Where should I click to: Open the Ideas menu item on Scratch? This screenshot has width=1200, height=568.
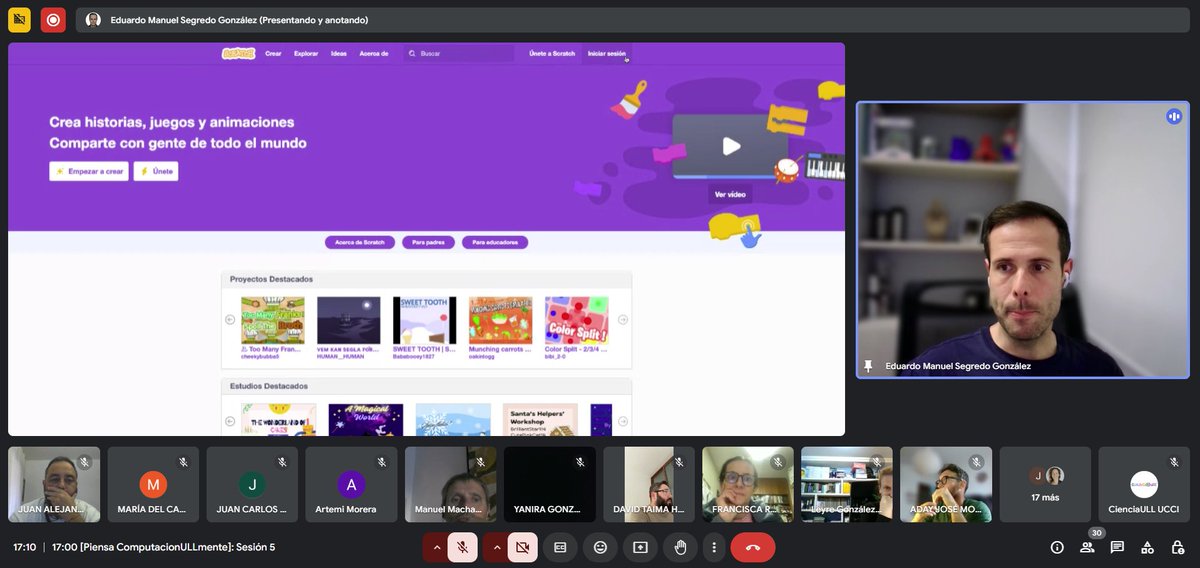339,53
